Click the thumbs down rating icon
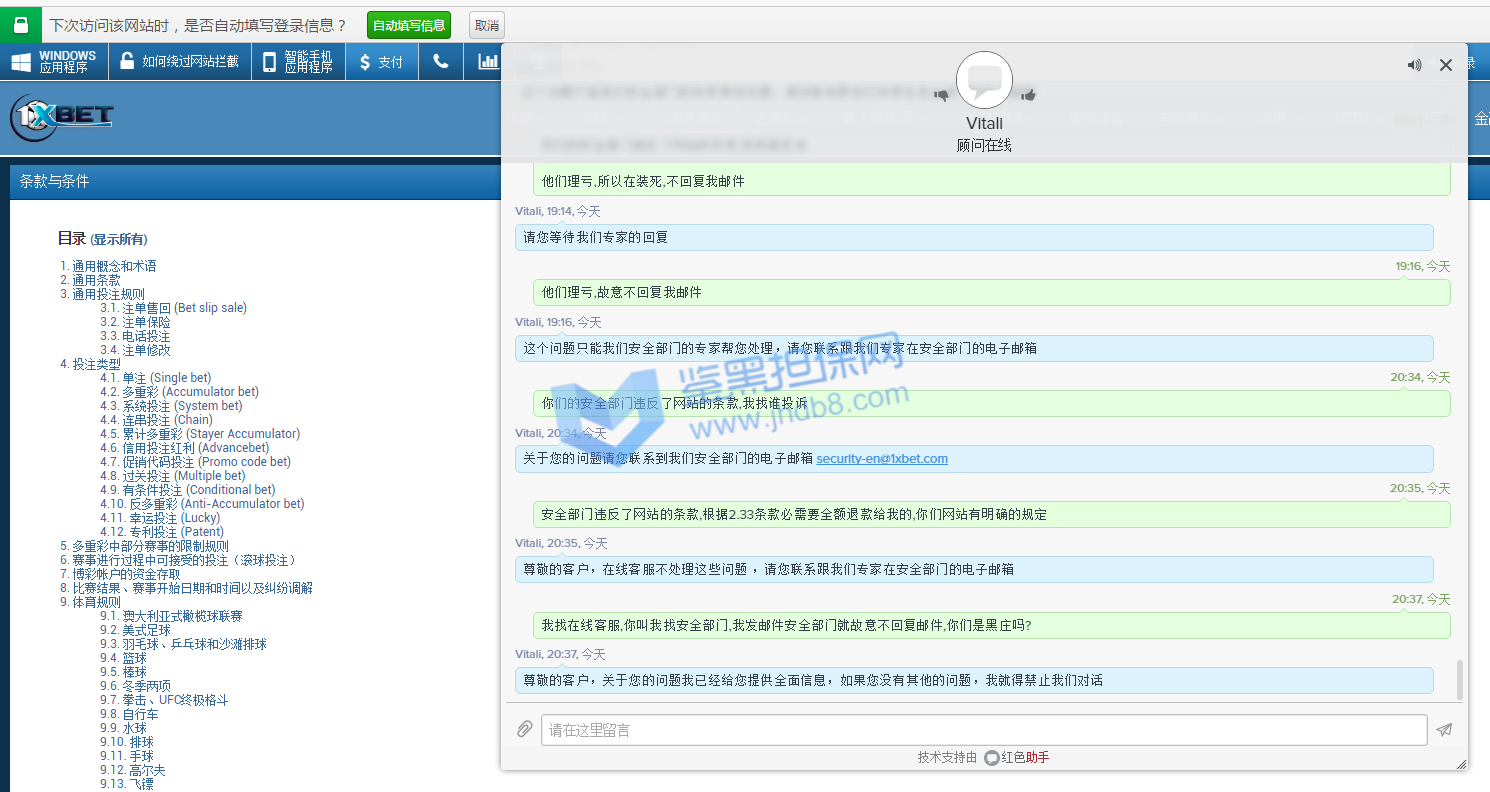Image resolution: width=1490 pixels, height=792 pixels. click(x=941, y=95)
